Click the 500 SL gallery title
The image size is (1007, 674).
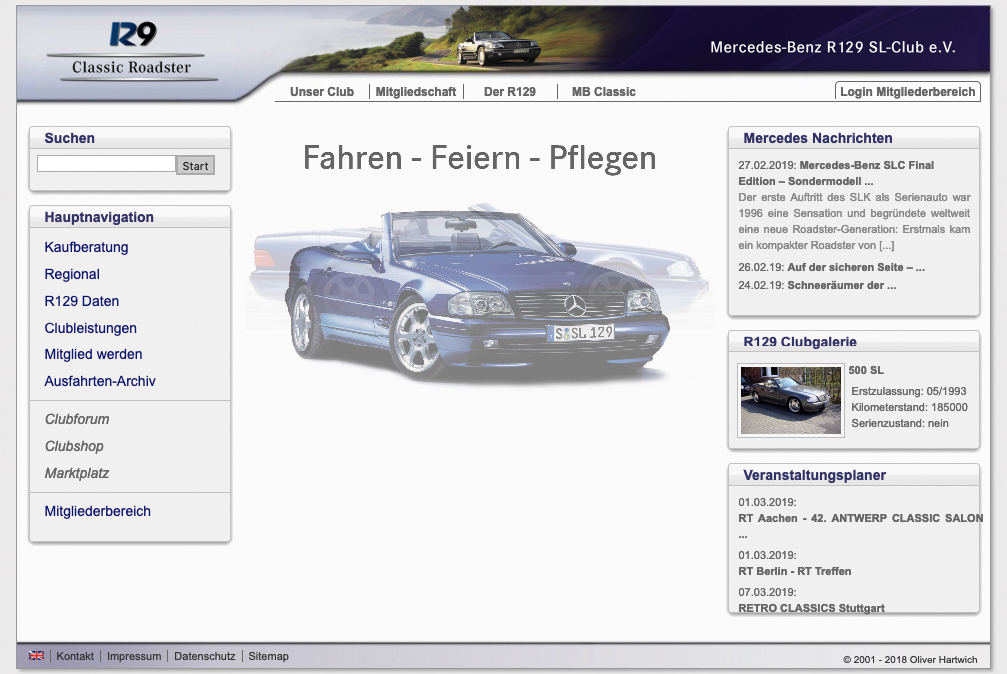click(x=866, y=370)
